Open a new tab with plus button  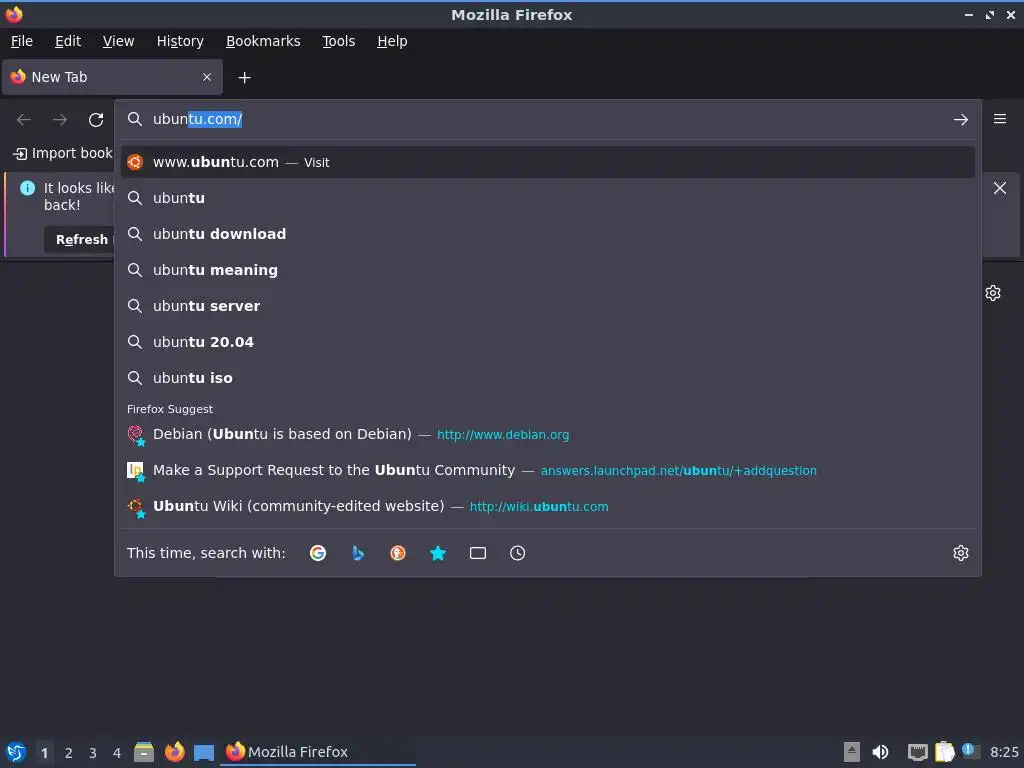[244, 78]
